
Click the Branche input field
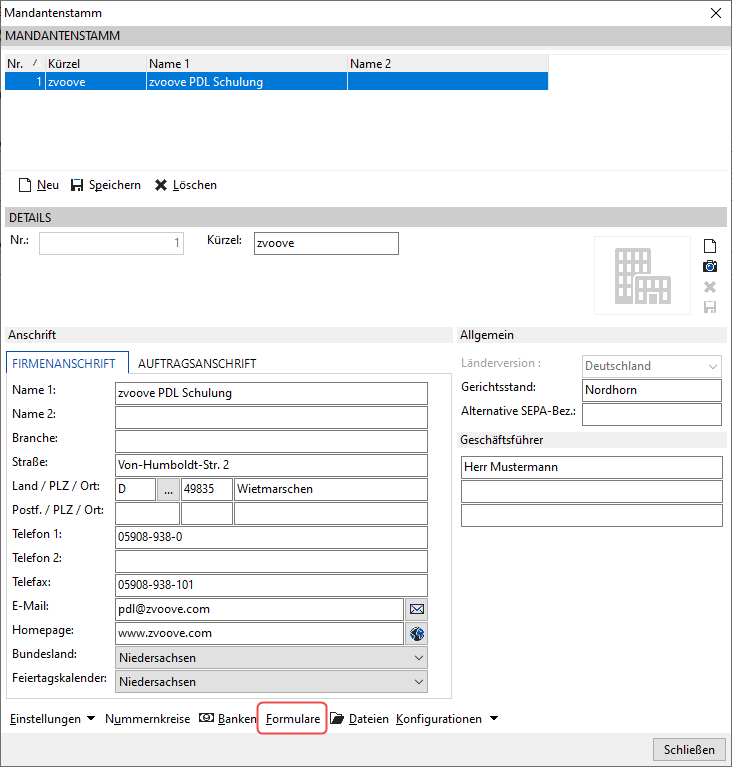271,442
